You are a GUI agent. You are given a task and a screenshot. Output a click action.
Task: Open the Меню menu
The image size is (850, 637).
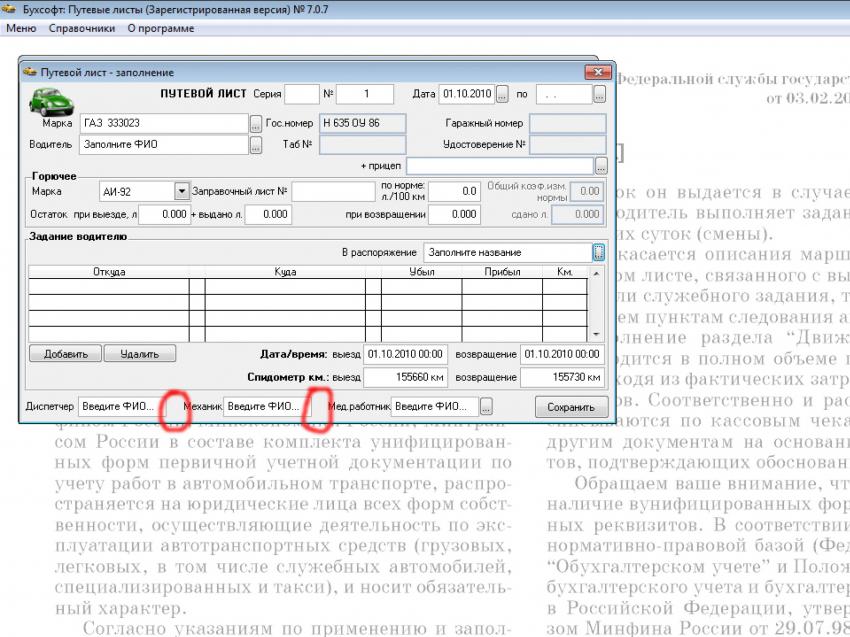(21, 28)
